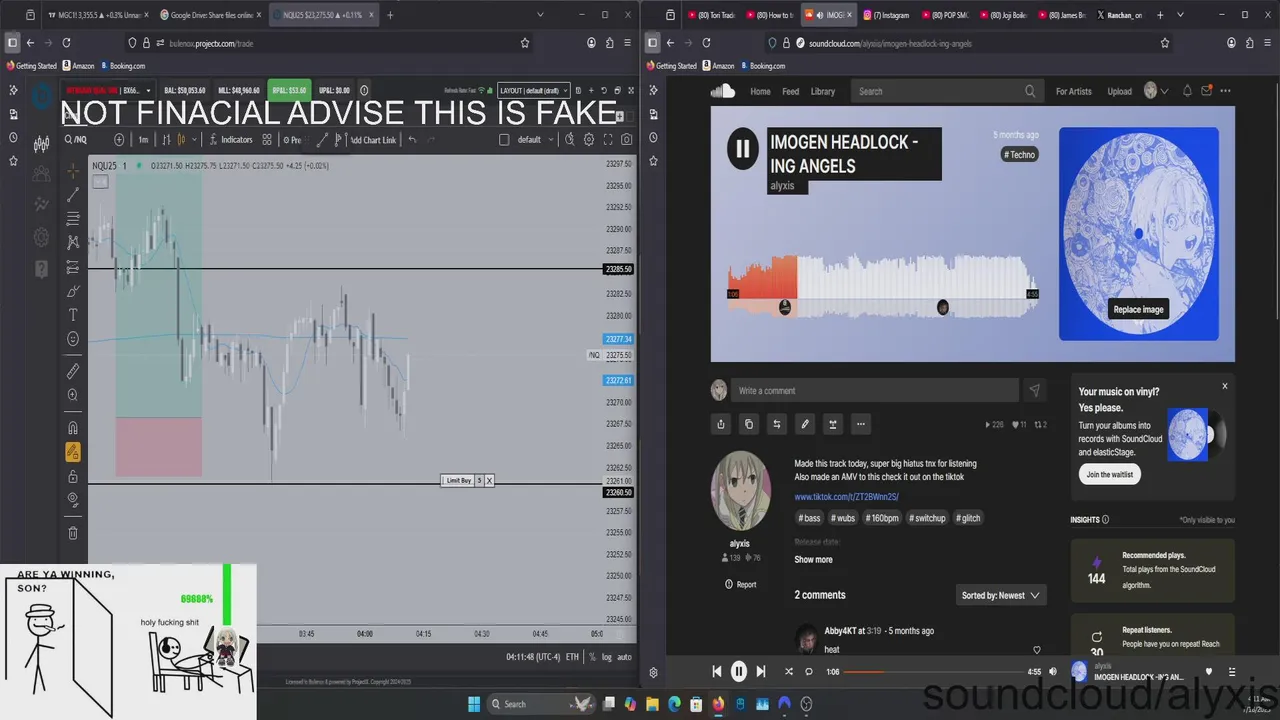Open the track's more options ellipsis
The height and width of the screenshot is (720, 1280).
point(860,424)
